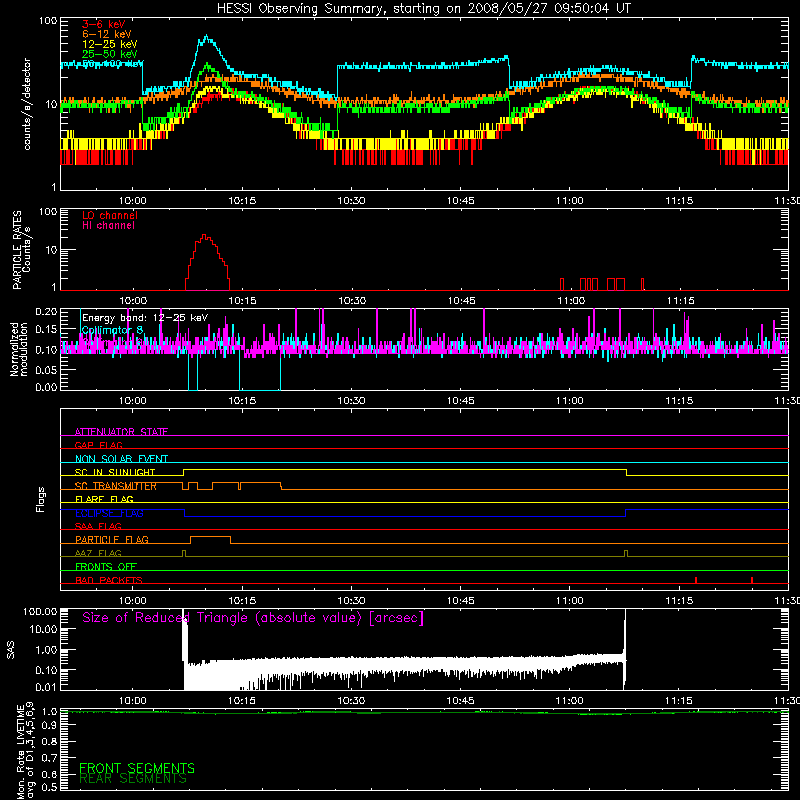
Task: Select the ATTENUATOR_STATE flag label
Action: point(121,432)
